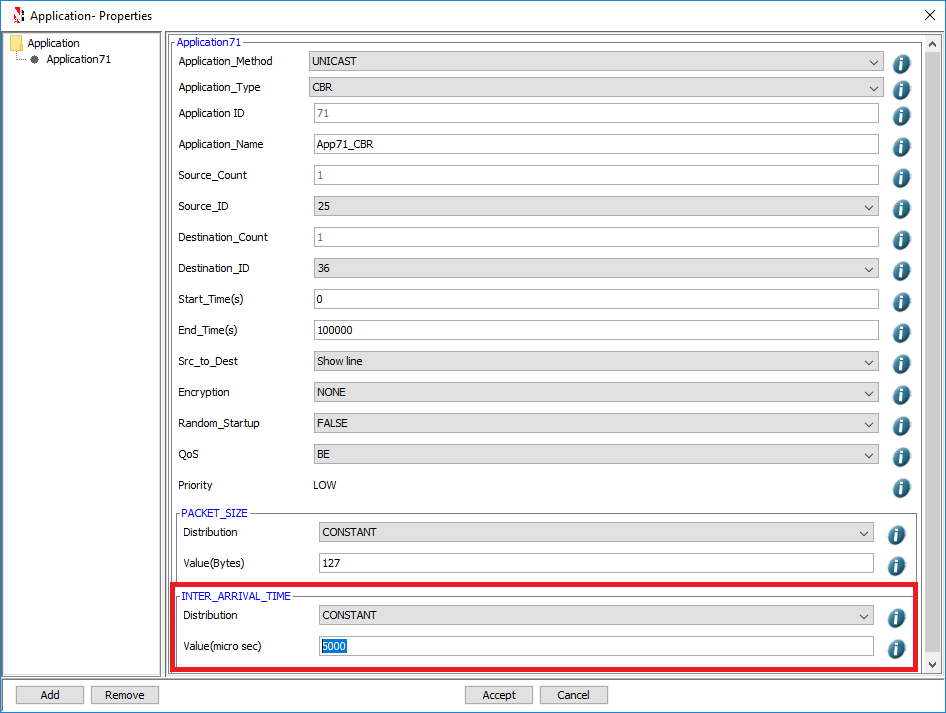The image size is (946, 713).
Task: Click the info icon next to End_Time(s)
Action: pyautogui.click(x=901, y=332)
